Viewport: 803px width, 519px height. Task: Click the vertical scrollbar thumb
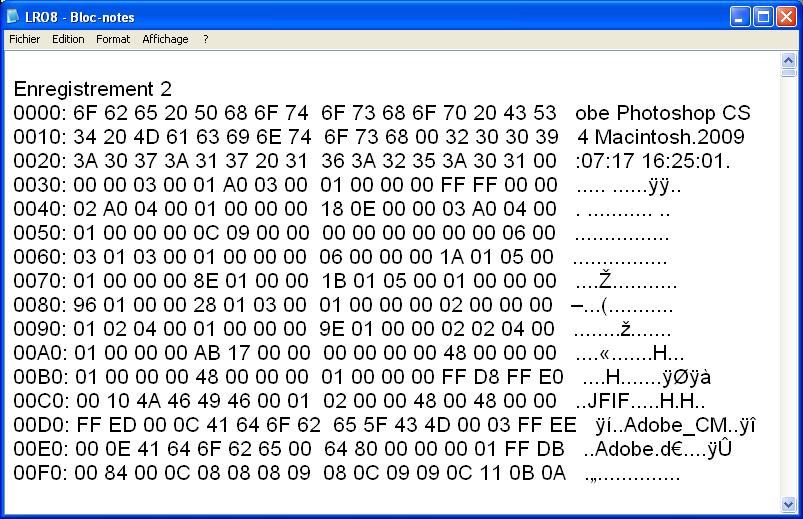789,73
